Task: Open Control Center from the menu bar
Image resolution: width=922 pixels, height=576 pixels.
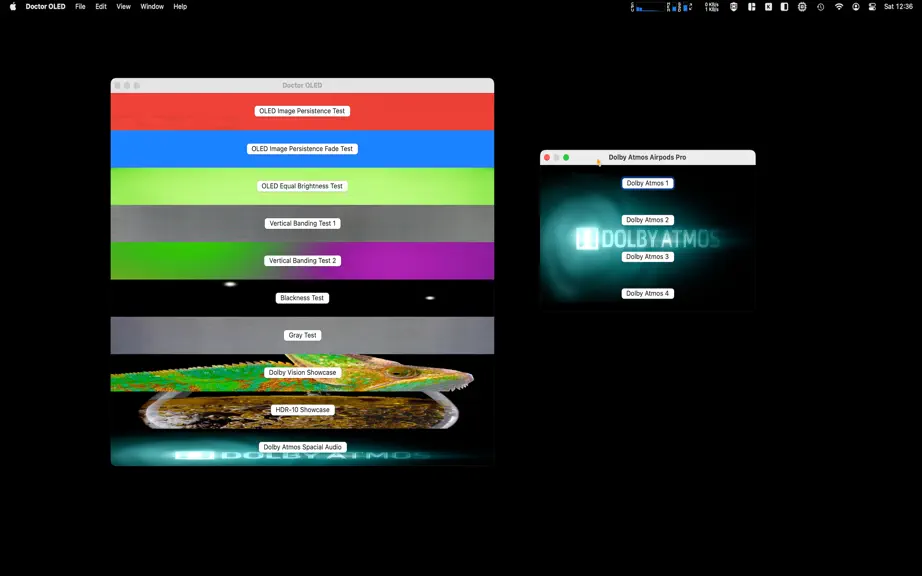Action: [872, 7]
